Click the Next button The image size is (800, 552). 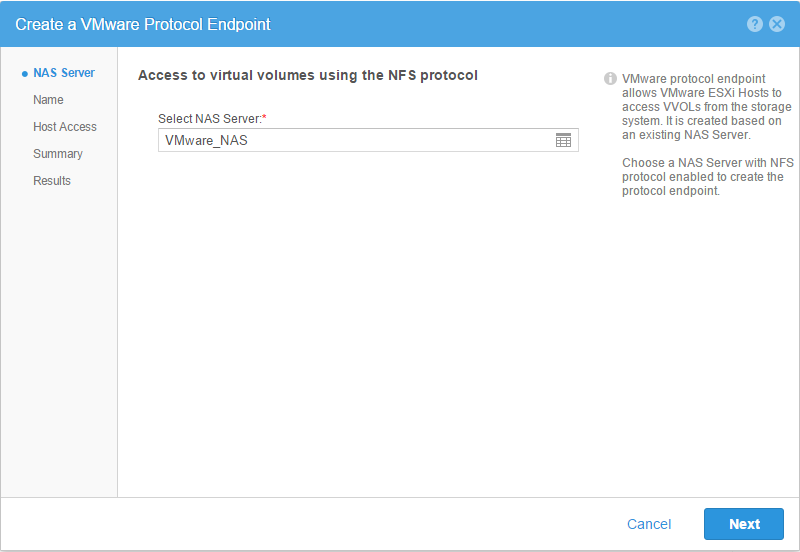coord(744,524)
